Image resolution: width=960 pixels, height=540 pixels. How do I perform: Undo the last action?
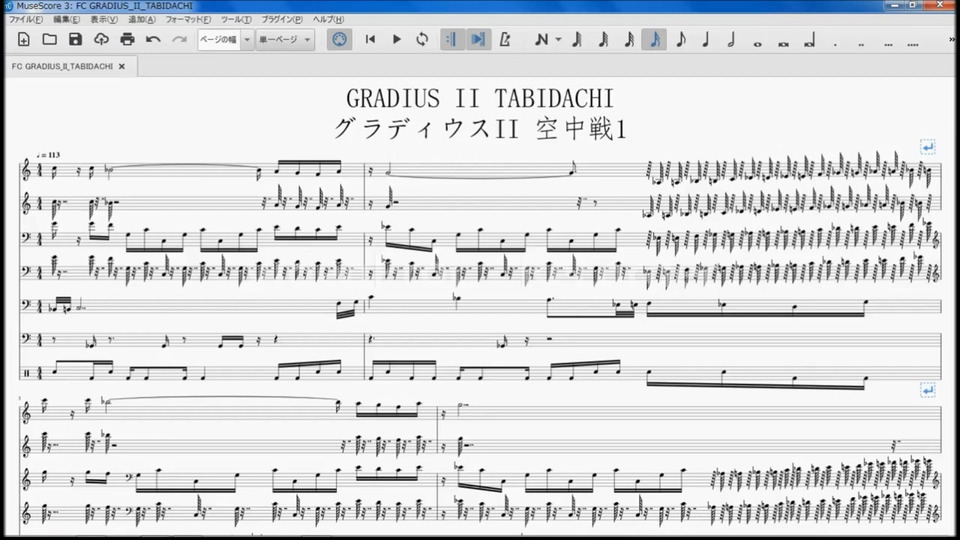point(153,40)
